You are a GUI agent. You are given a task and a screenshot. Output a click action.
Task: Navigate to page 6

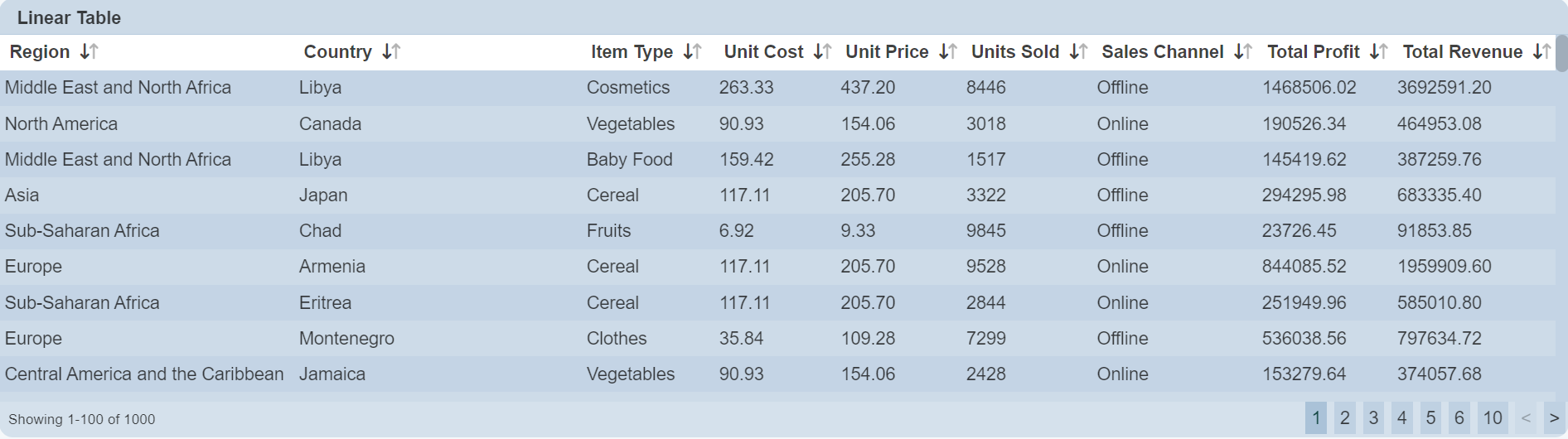click(x=1459, y=417)
